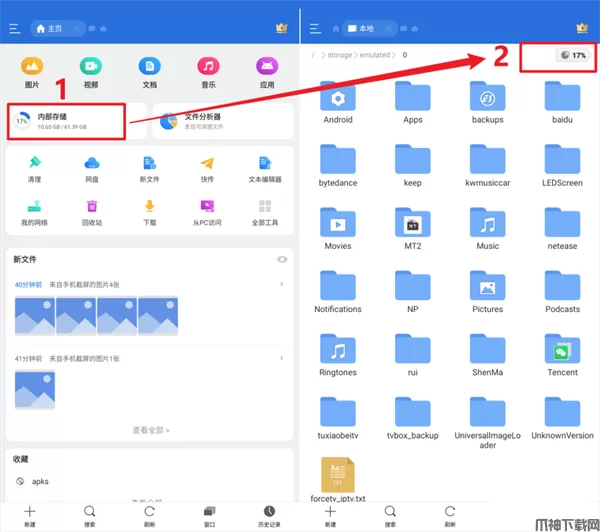
Task: Open the first thumbnail in 40分钟前 row
Action: pyautogui.click(x=35, y=316)
